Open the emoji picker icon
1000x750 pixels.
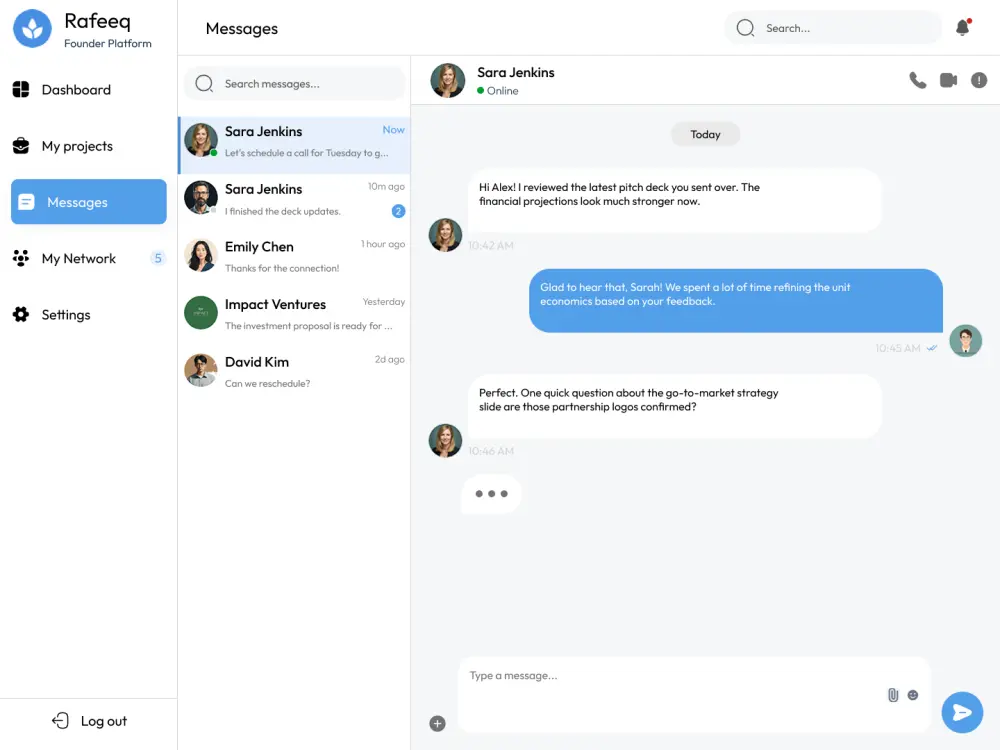coord(913,695)
